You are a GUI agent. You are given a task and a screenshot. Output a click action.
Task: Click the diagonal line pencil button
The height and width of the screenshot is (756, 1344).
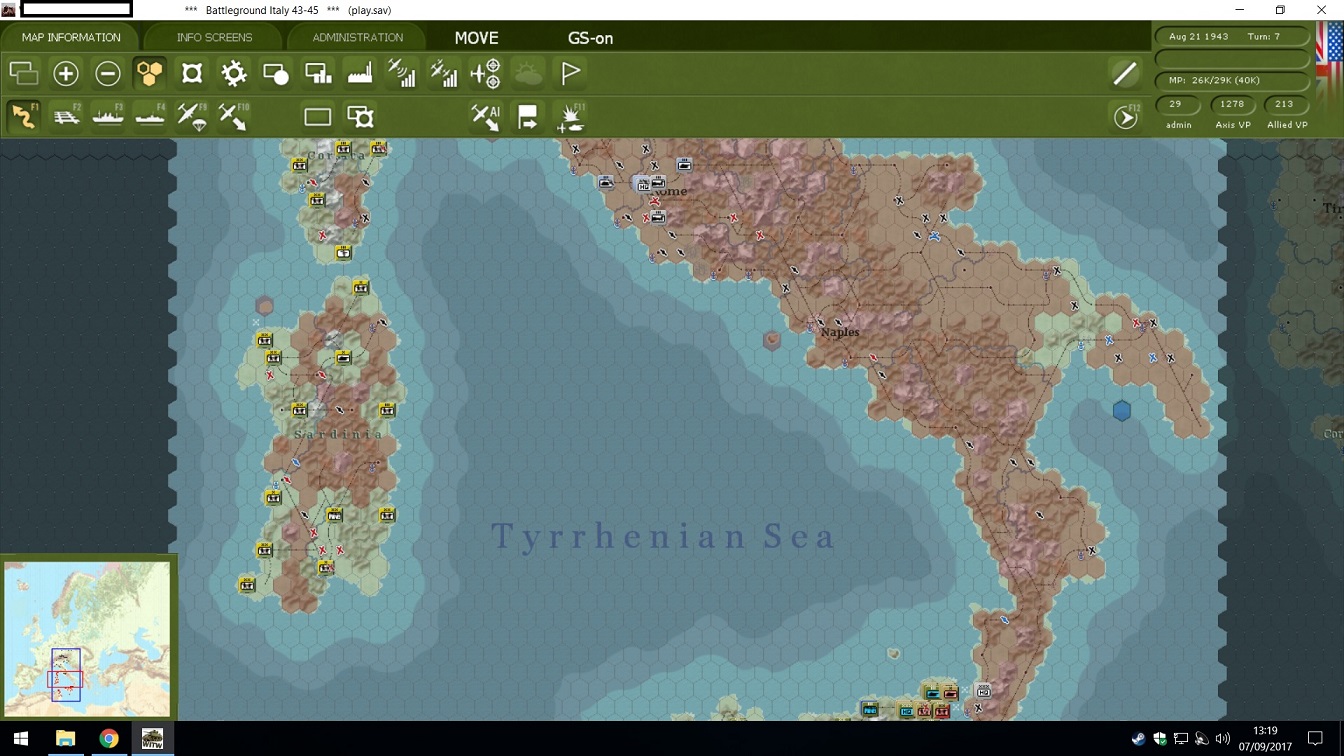[1125, 73]
